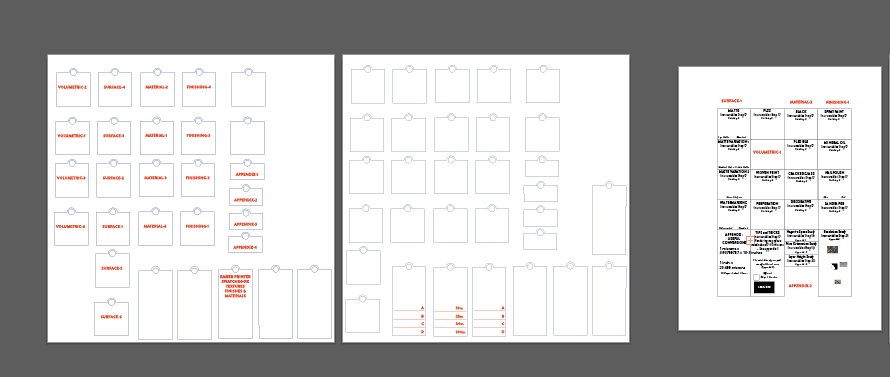Select the SURFACE-4 tag label
Image resolution: width=890 pixels, height=377 pixels.
point(114,87)
